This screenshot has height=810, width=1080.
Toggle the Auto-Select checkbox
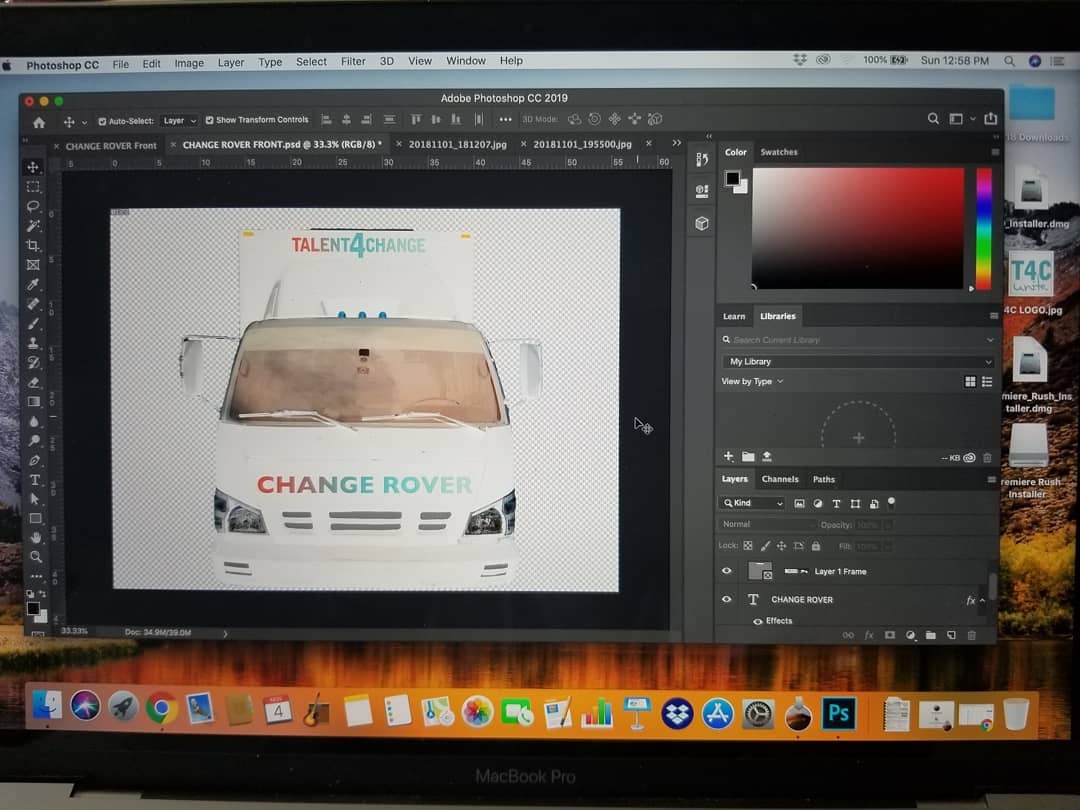click(102, 121)
